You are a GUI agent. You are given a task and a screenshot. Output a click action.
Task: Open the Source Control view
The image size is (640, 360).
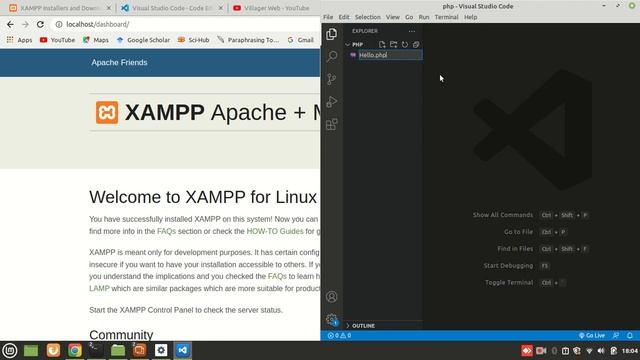[331, 79]
